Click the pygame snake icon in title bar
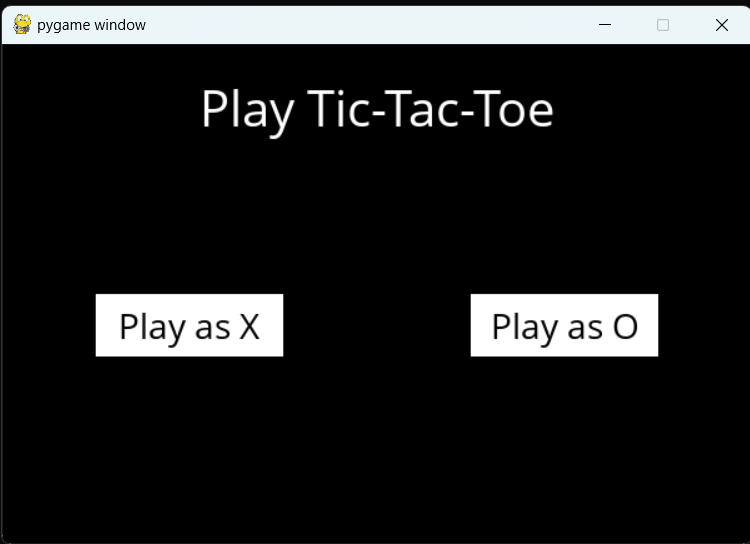 (x=22, y=24)
